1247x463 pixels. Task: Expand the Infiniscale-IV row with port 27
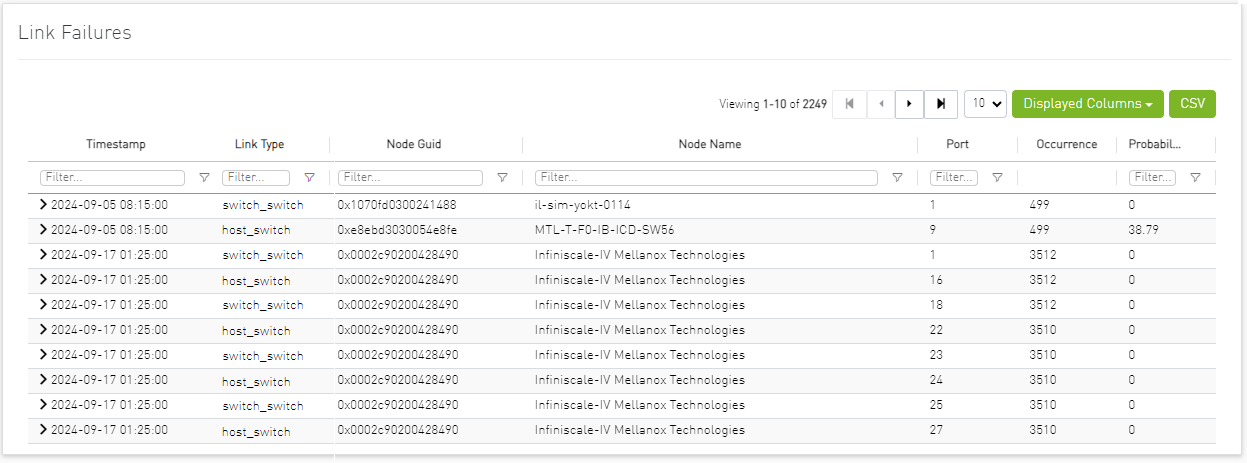[43, 430]
